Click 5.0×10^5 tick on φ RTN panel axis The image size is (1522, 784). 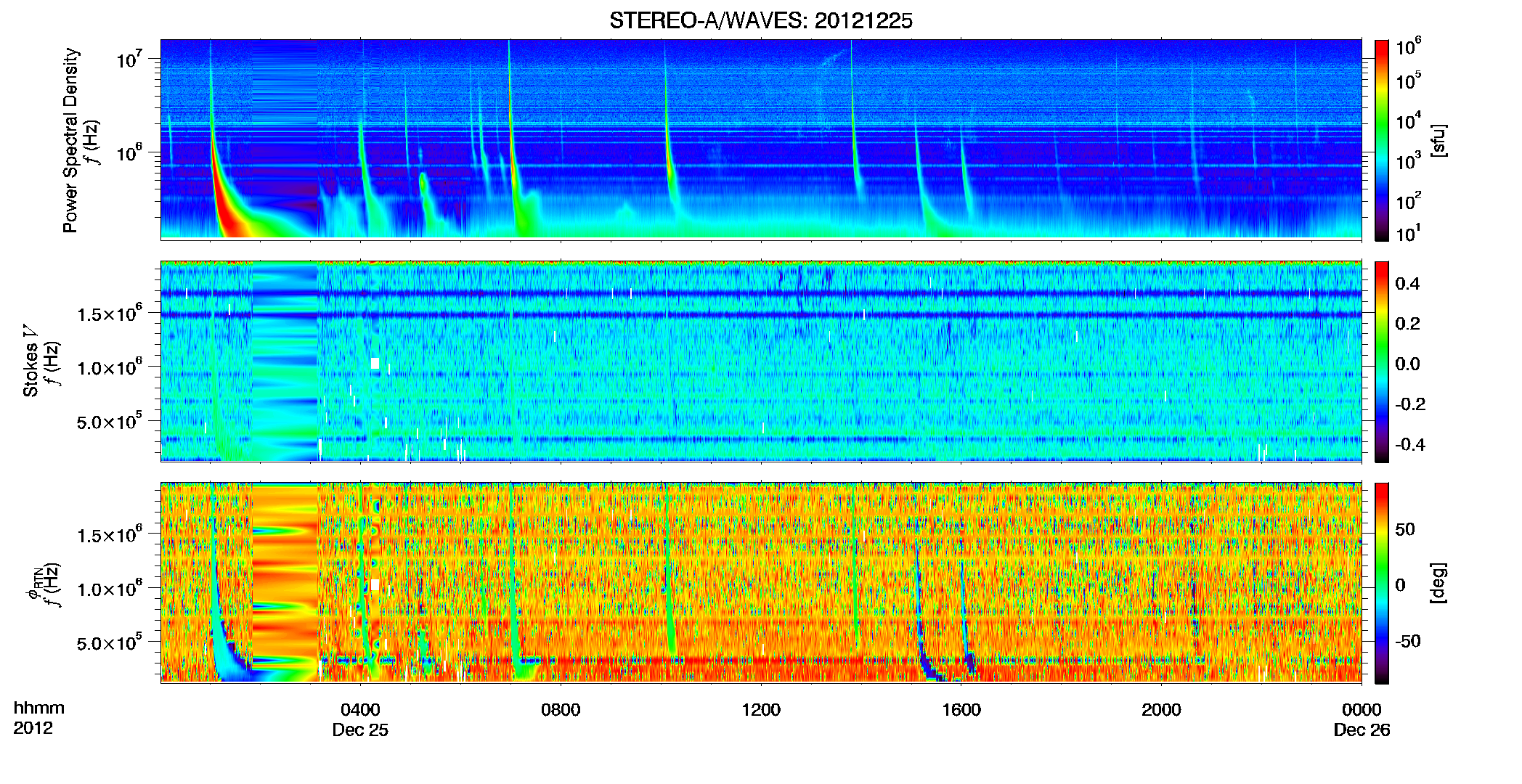pyautogui.click(x=110, y=642)
